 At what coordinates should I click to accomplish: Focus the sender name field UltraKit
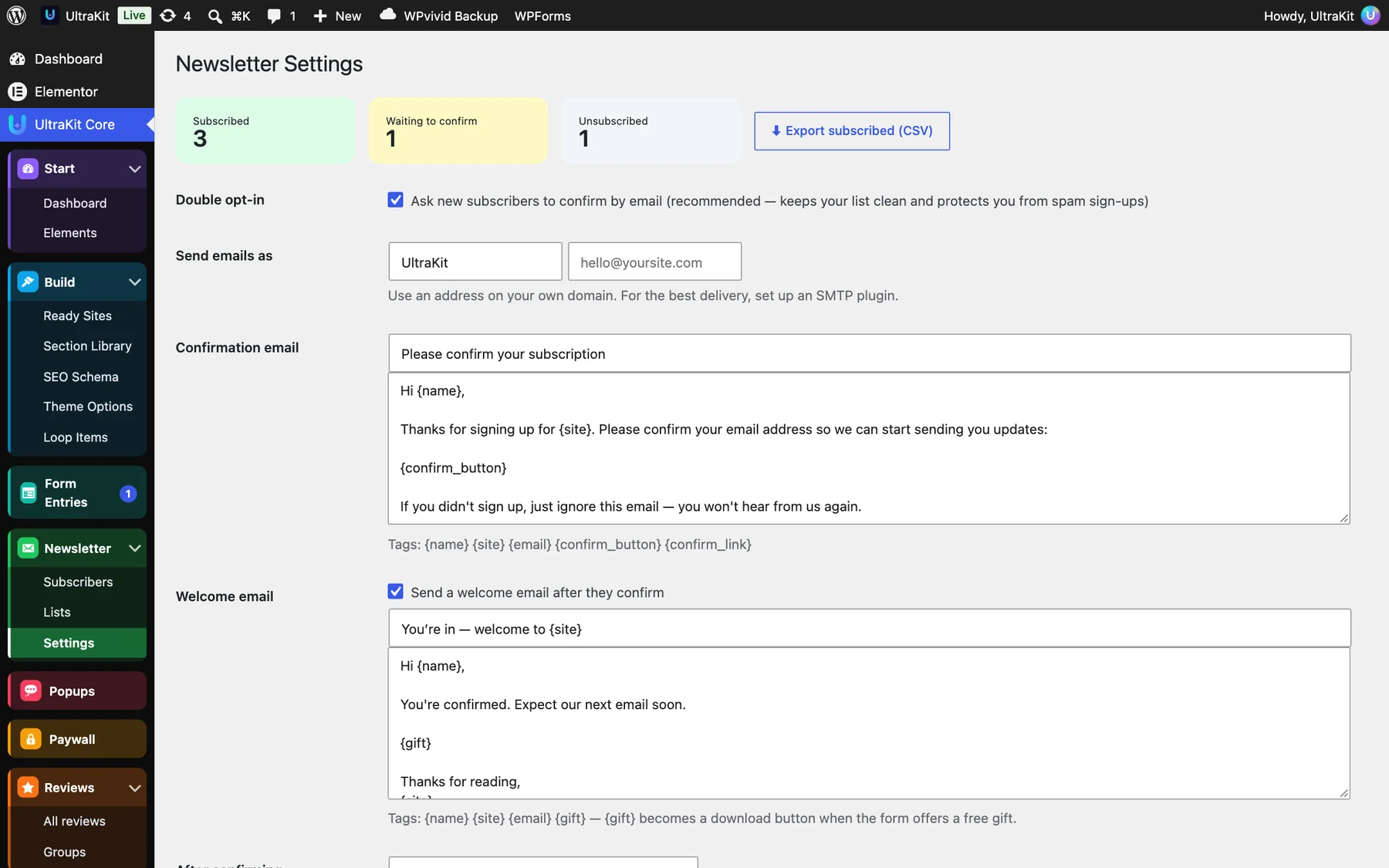point(475,262)
